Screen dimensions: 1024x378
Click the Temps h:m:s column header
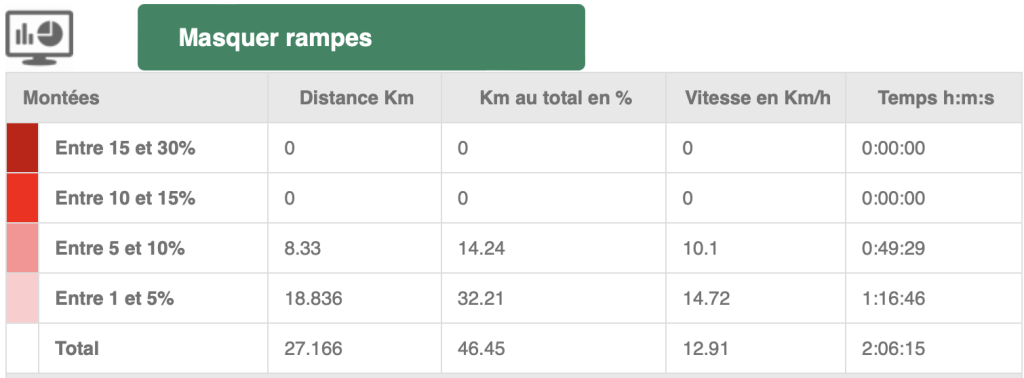coord(936,98)
